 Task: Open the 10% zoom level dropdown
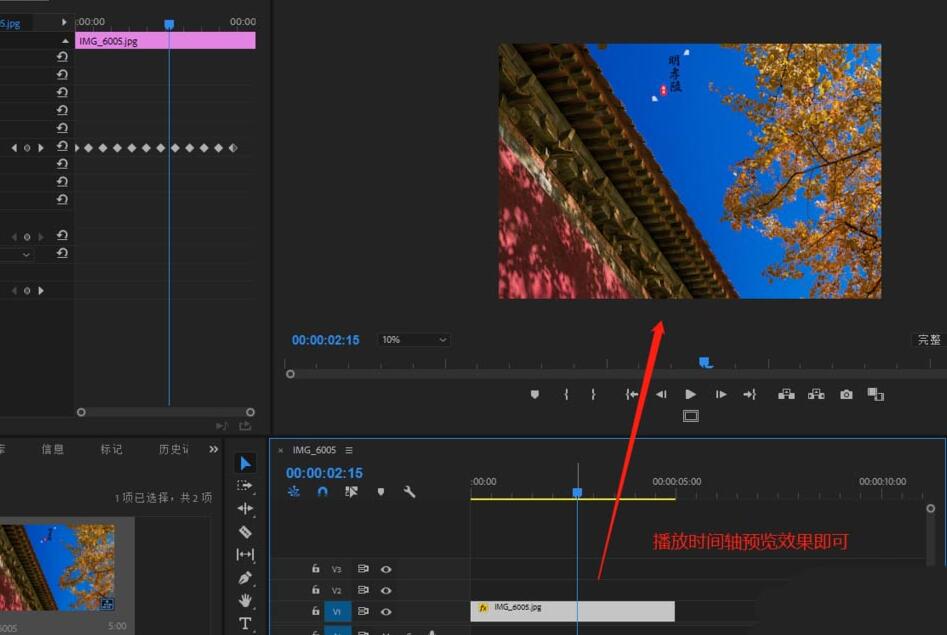(413, 339)
